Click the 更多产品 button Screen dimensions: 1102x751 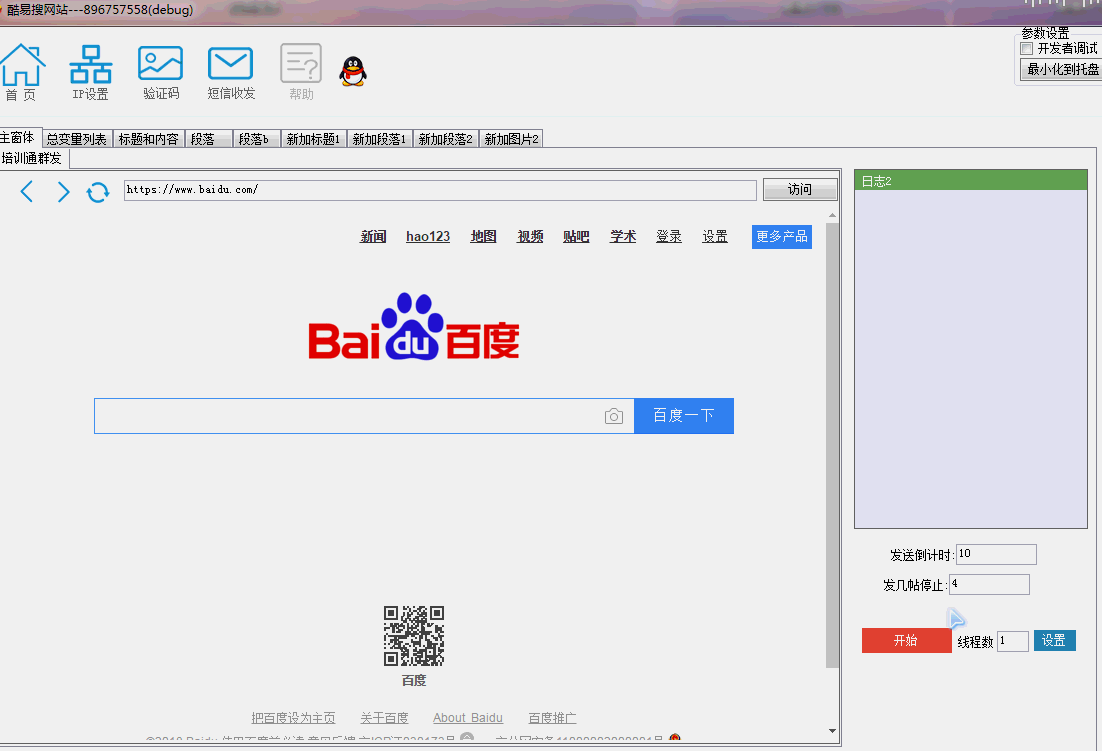(x=782, y=237)
